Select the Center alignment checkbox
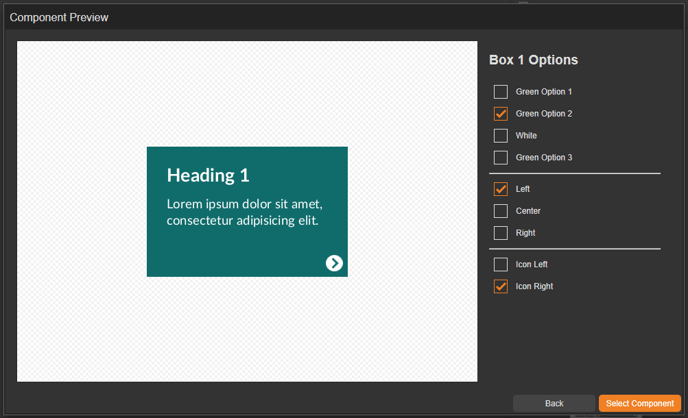This screenshot has height=418, width=688. pos(501,211)
